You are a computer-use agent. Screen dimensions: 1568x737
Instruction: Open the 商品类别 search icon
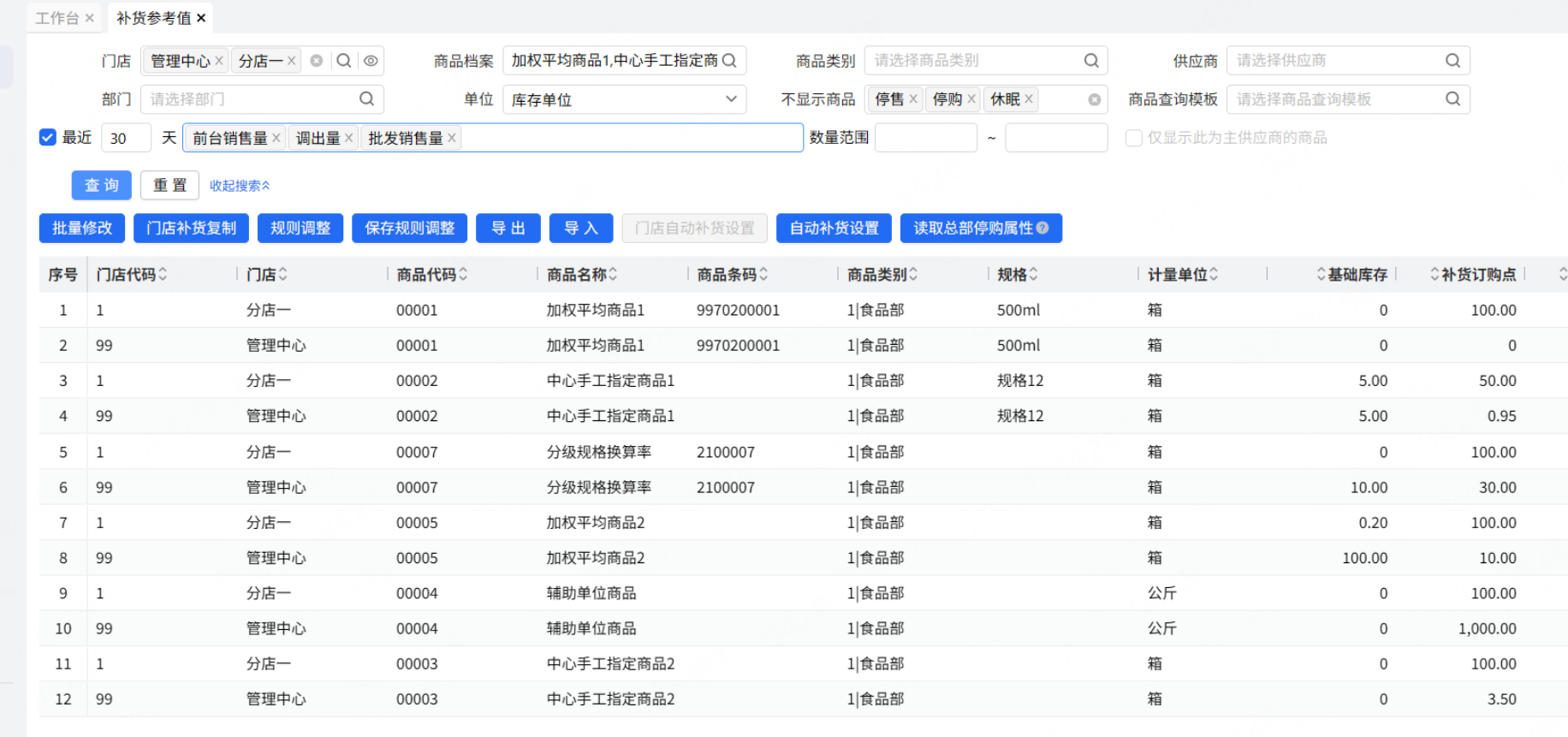(x=1091, y=60)
